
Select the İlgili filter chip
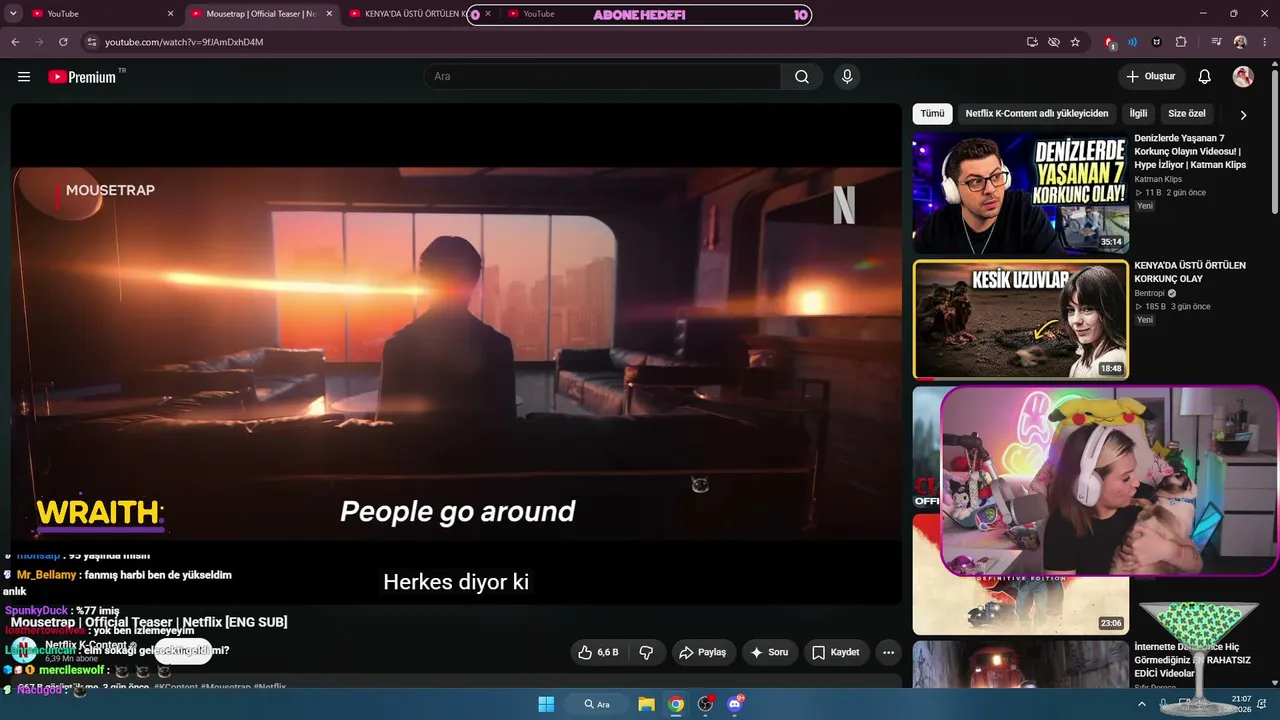point(1139,114)
